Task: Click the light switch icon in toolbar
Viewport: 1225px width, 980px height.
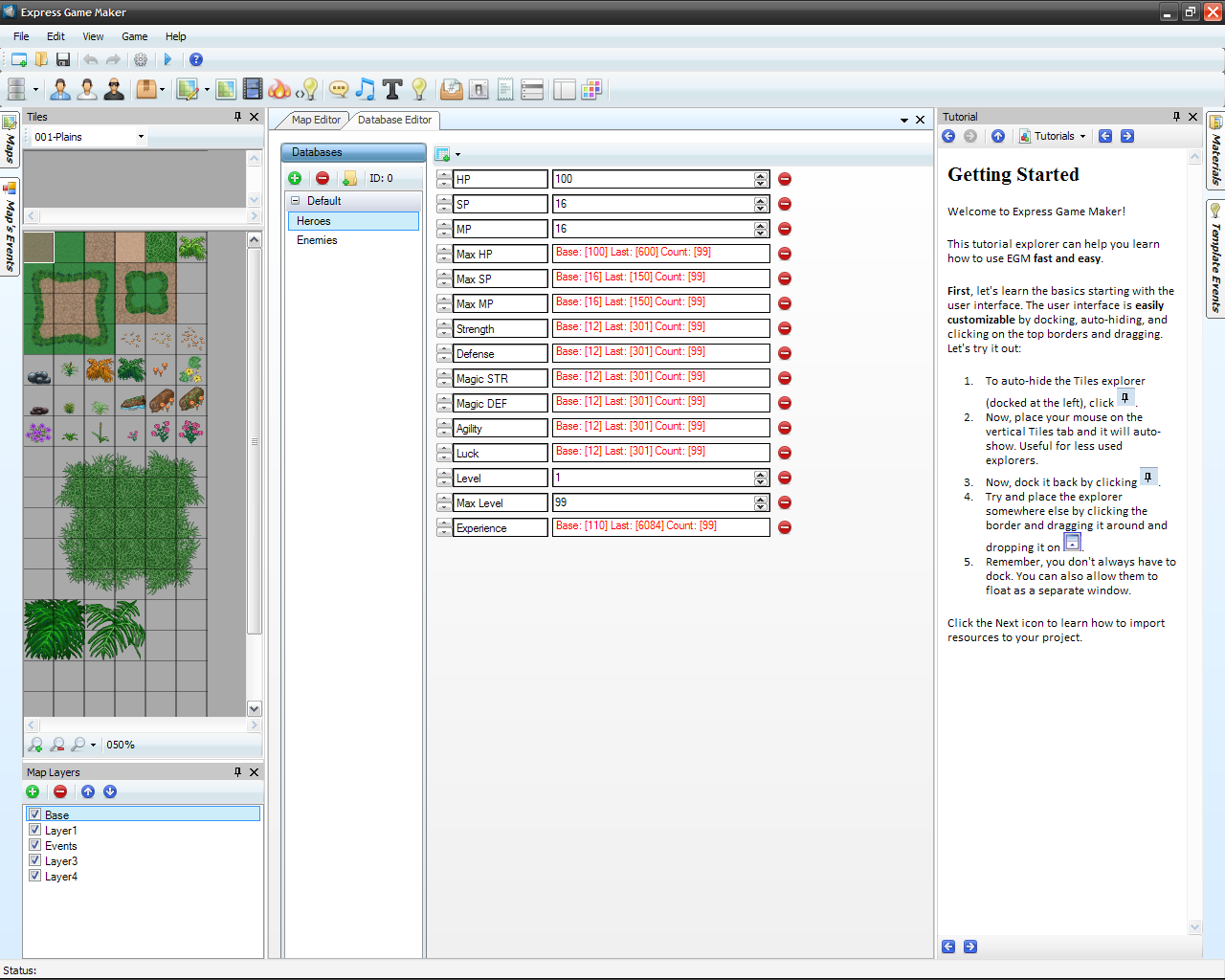Action: (479, 89)
